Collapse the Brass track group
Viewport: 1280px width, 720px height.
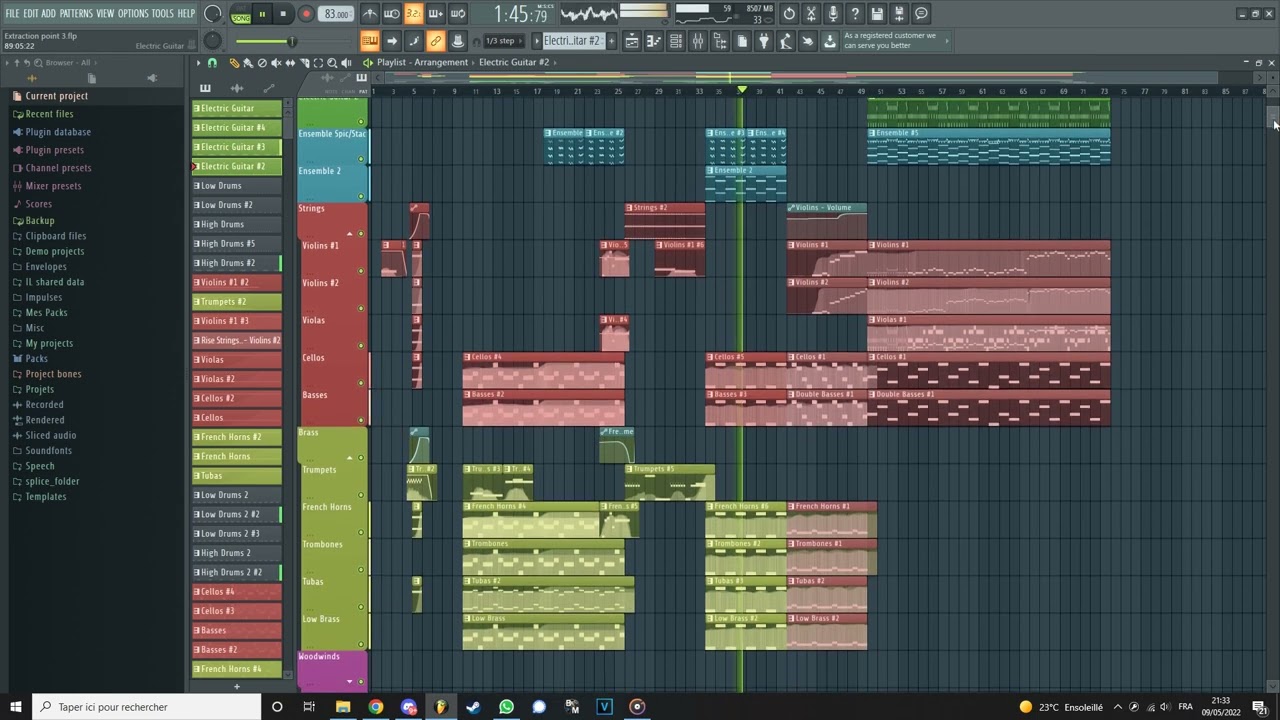coord(350,457)
